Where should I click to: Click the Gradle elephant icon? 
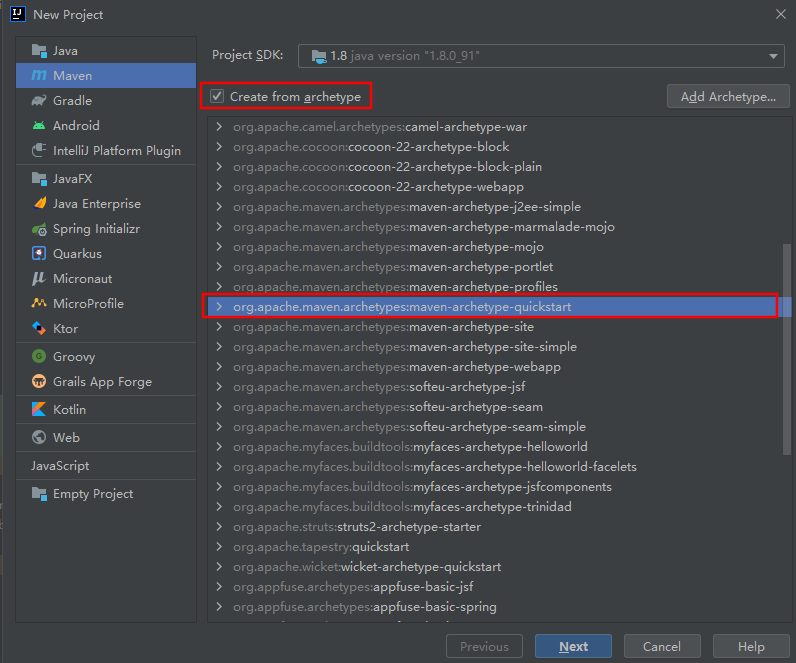click(x=39, y=101)
